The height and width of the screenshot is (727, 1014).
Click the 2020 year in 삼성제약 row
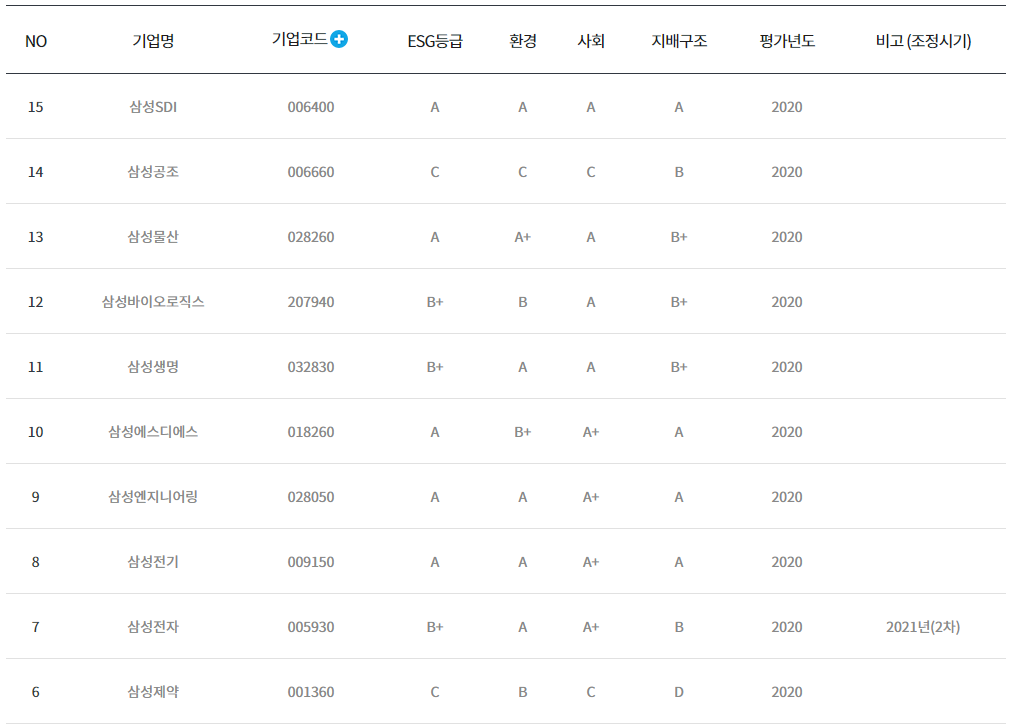[787, 692]
